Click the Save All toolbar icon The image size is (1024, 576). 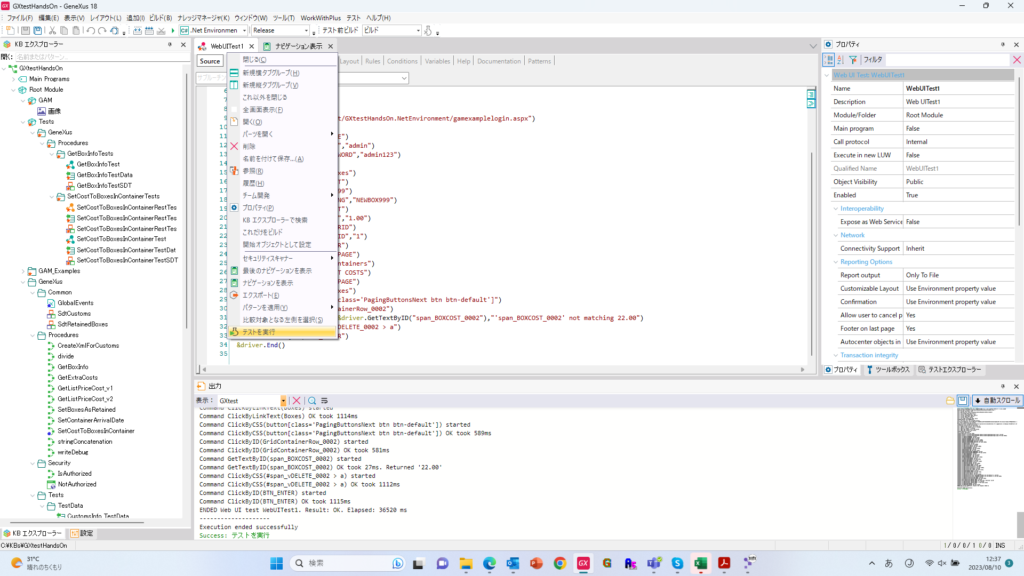pyautogui.click(x=38, y=31)
